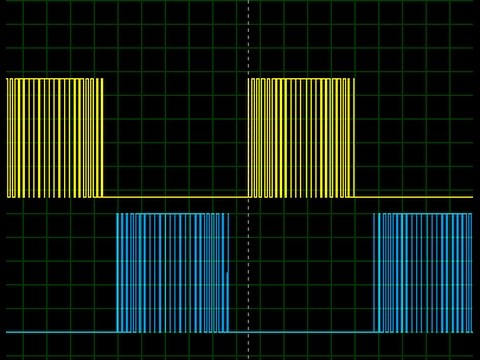The height and width of the screenshot is (360, 480).
Task: Mark rising edge starting first blue burst
Action: 117,273
